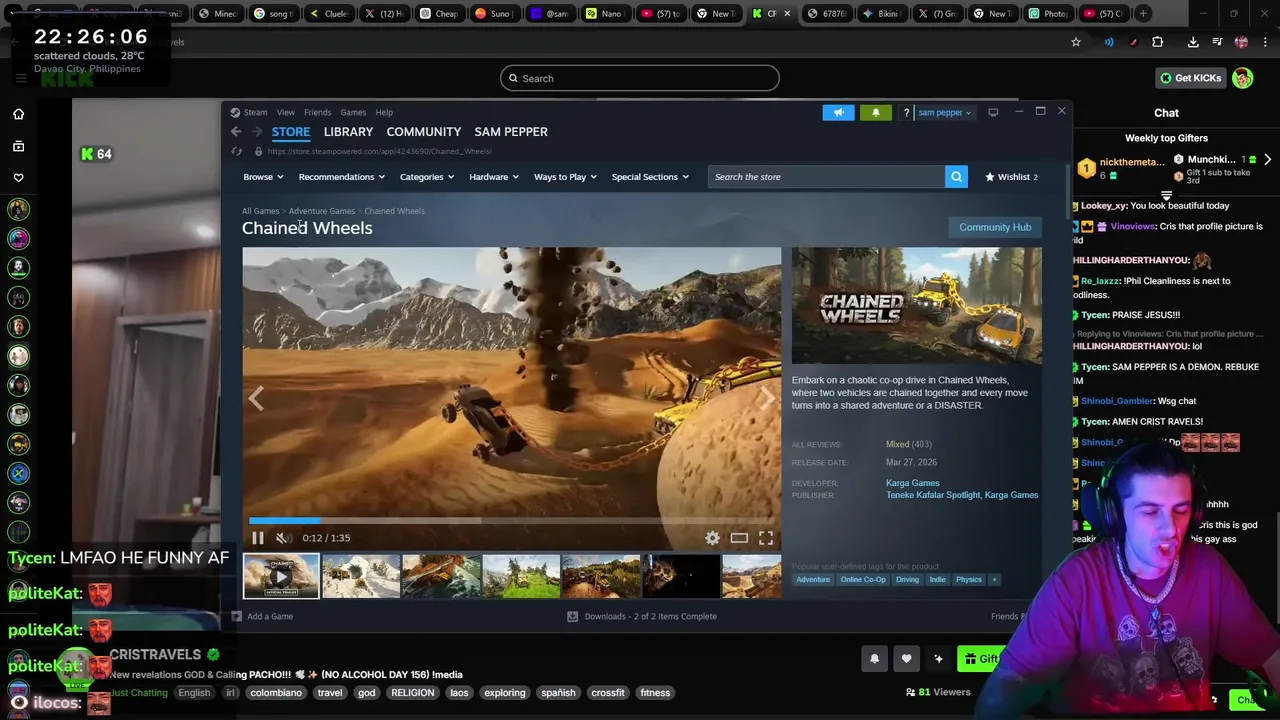Image resolution: width=1280 pixels, height=720 pixels.
Task: Open Steam notifications bell
Action: click(876, 112)
